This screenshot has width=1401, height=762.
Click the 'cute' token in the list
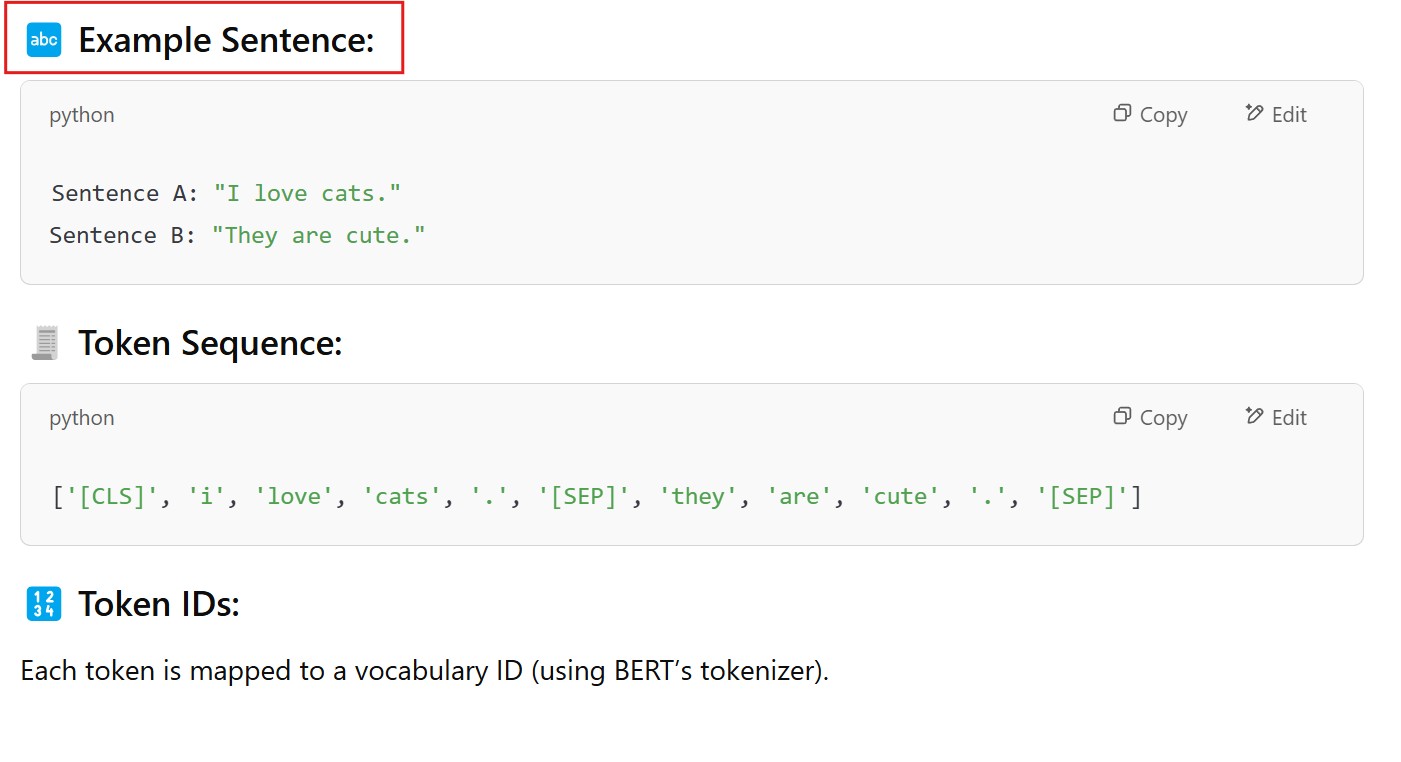900,497
